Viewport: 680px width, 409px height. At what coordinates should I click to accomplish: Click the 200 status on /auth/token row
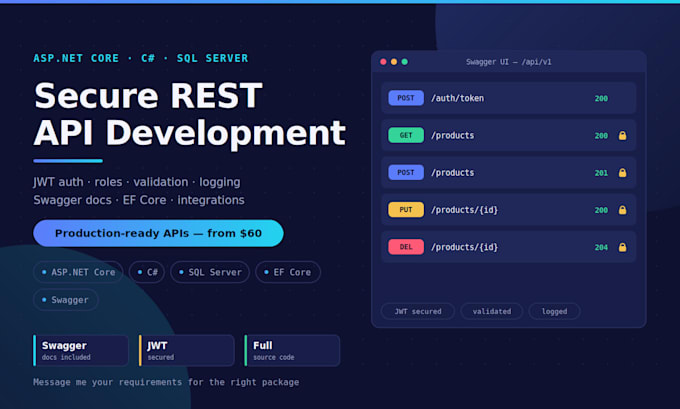click(x=601, y=98)
